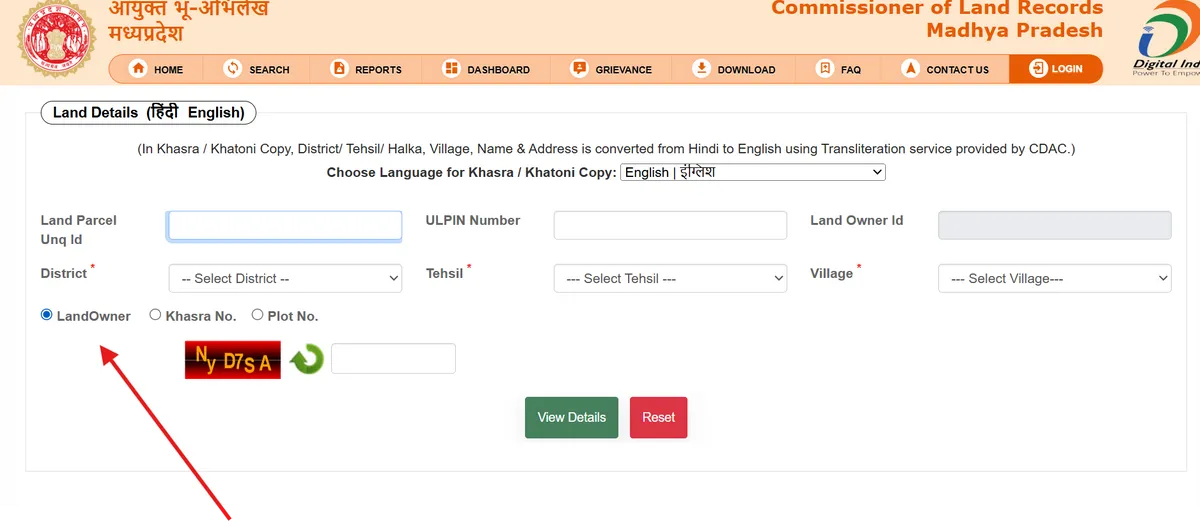Open the FAQ menu item
Viewport: 1200px width, 521px height.
(x=839, y=69)
